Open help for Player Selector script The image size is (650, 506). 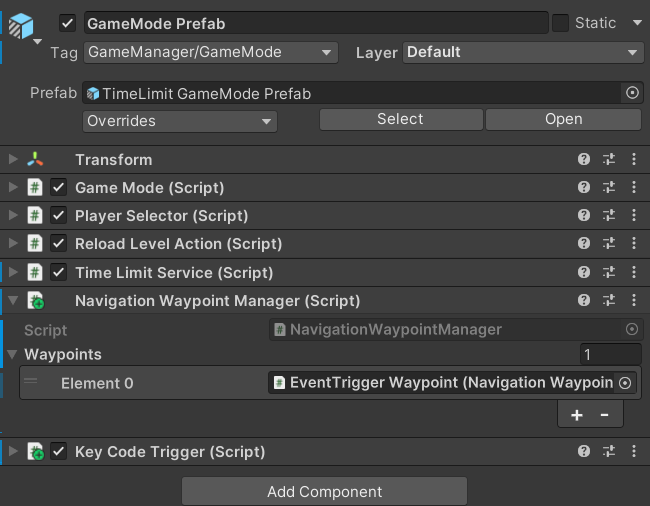coord(584,215)
